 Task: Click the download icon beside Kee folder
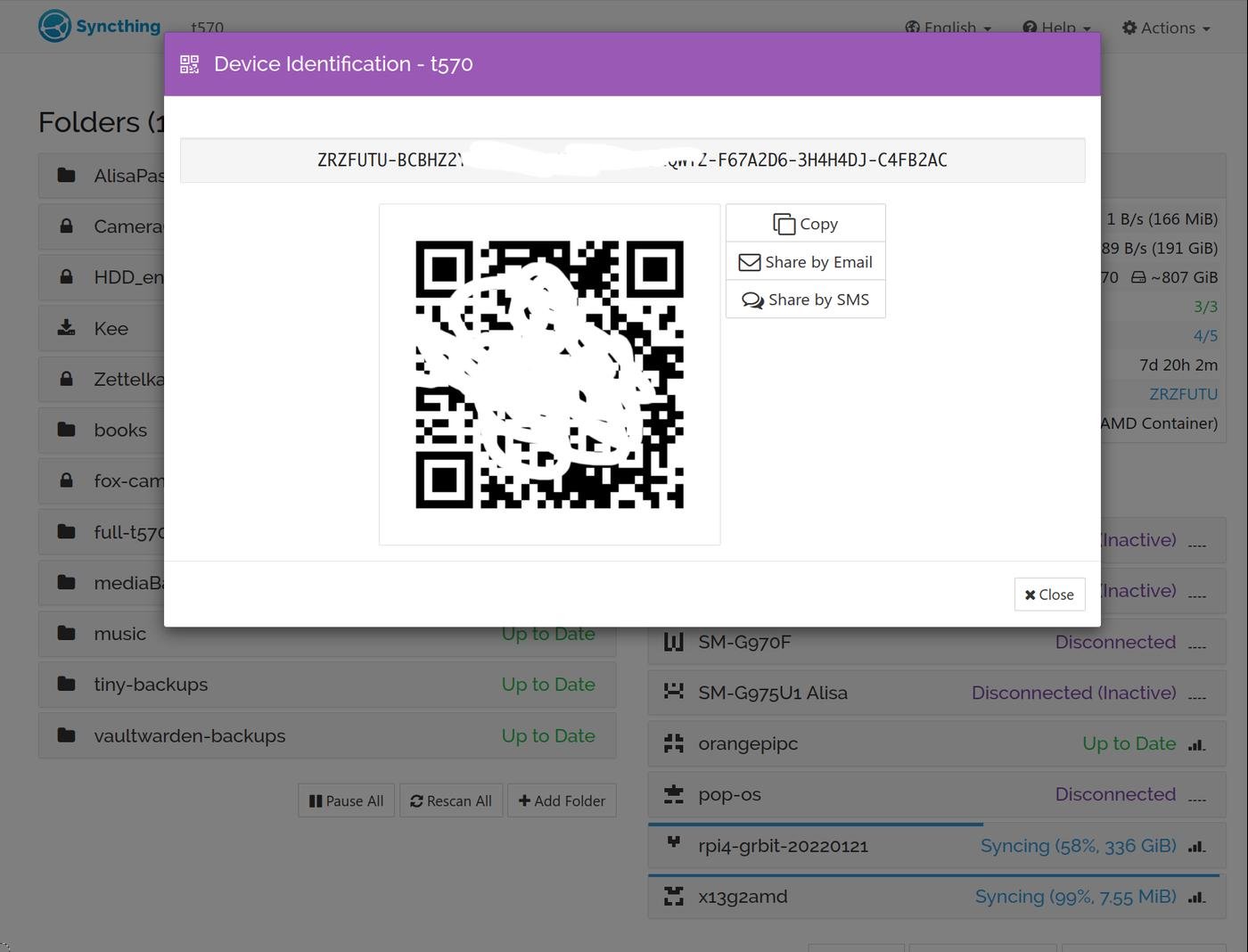pos(66,328)
